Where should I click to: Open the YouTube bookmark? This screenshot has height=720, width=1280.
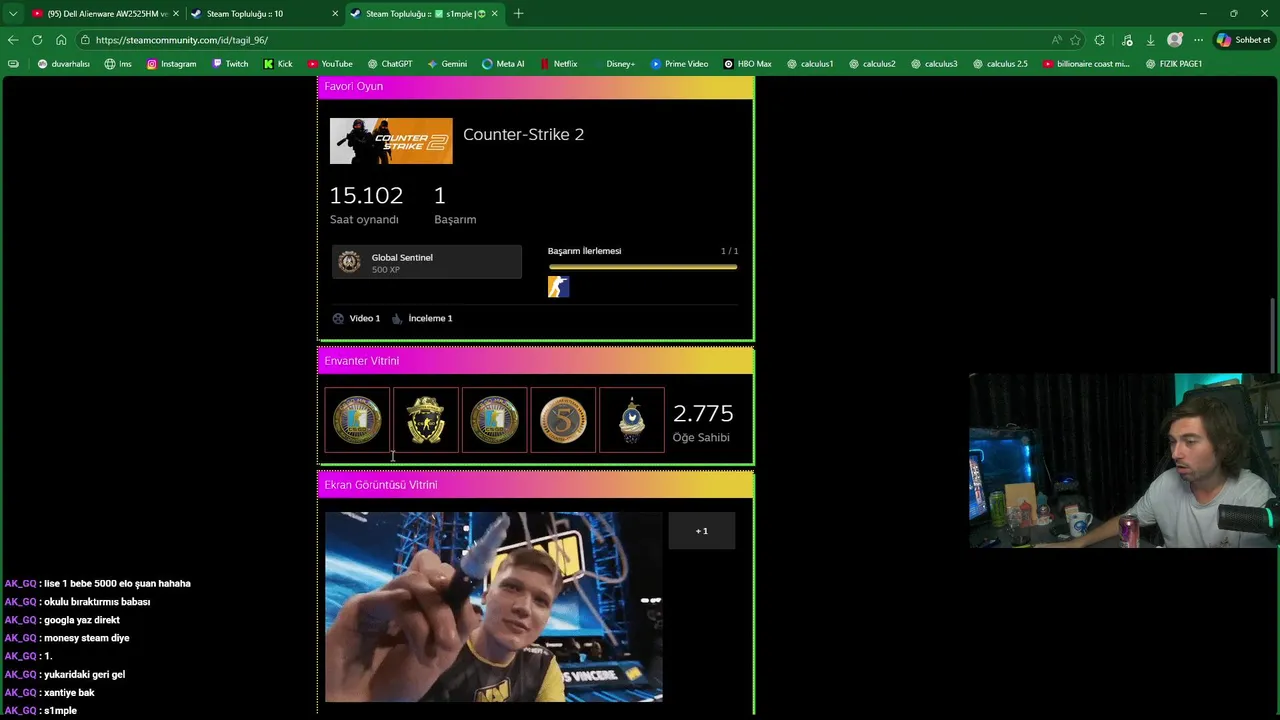(x=330, y=64)
